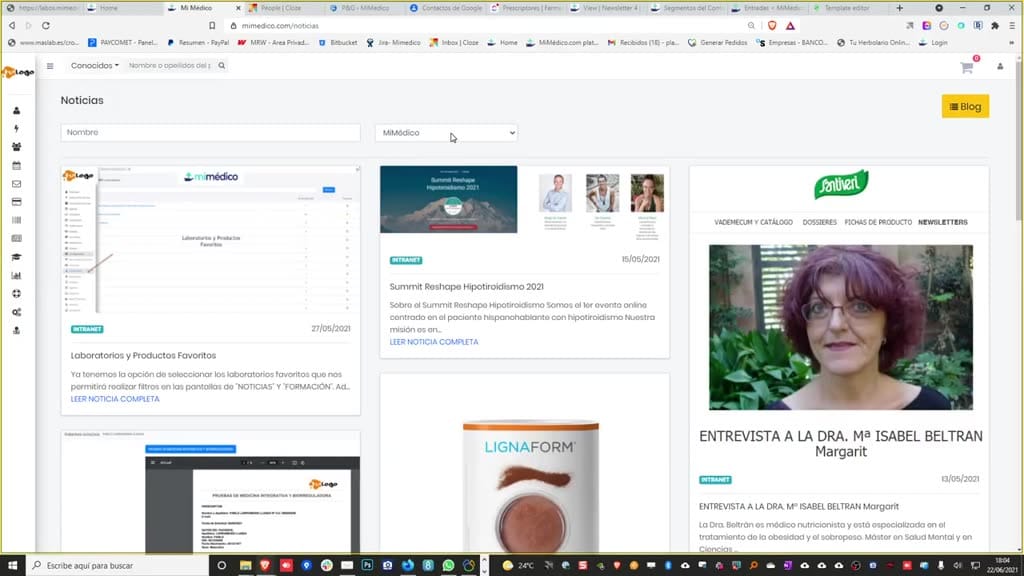Click the Windows Start button

click(12, 566)
